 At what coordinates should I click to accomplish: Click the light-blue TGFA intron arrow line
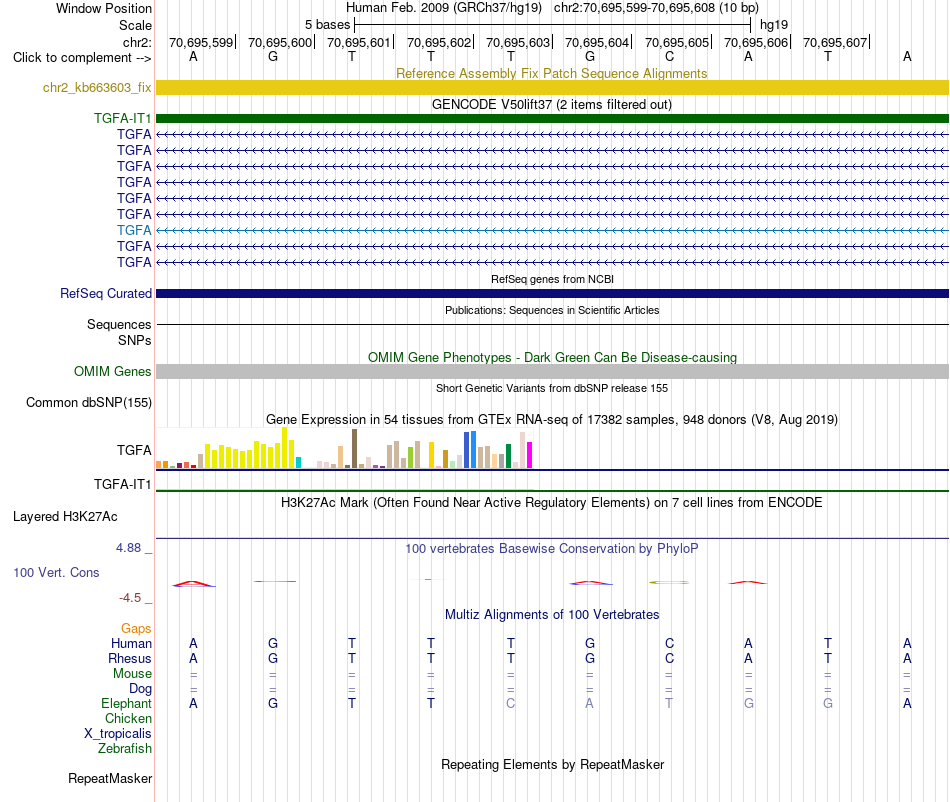click(x=552, y=230)
